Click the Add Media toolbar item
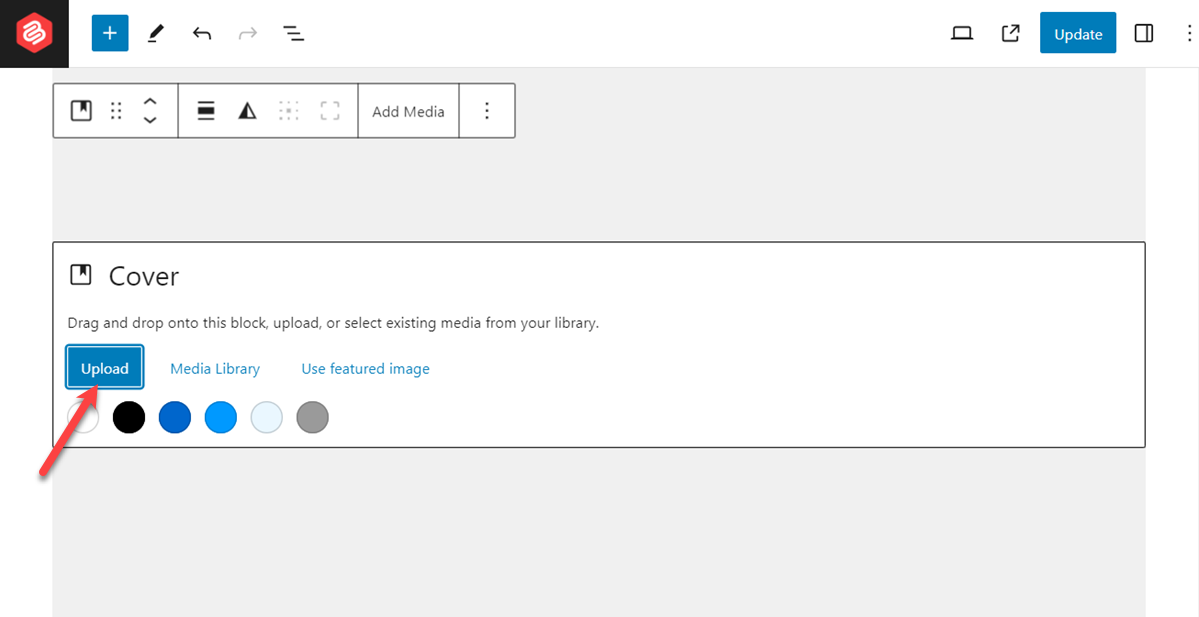The width and height of the screenshot is (1199, 617). click(x=408, y=110)
